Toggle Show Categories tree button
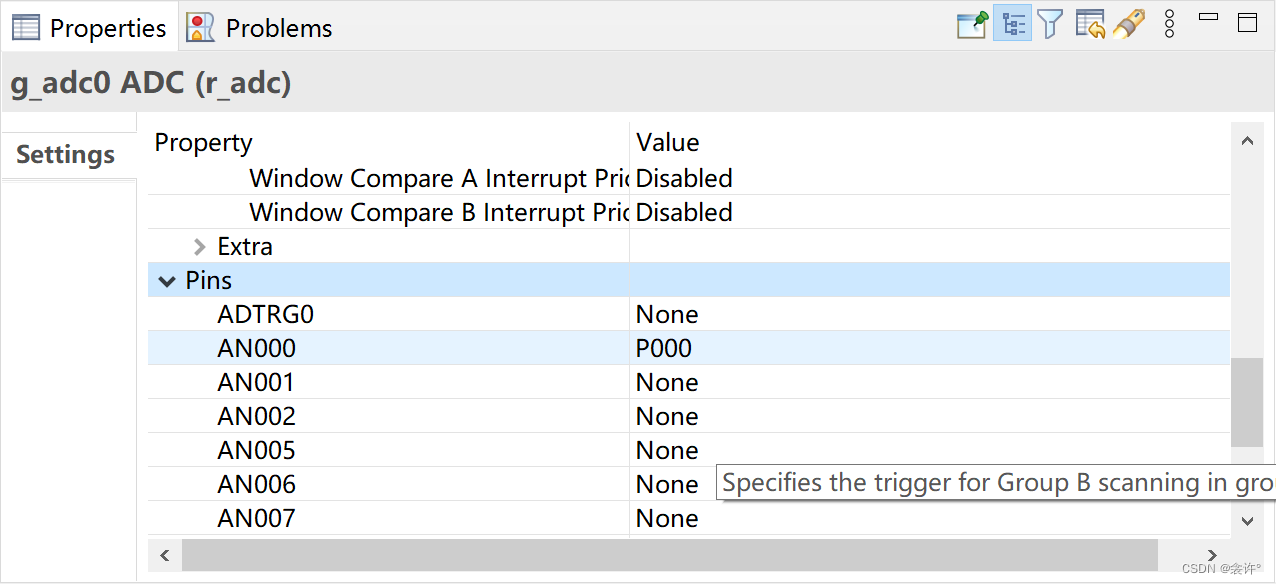Image resolution: width=1276 pixels, height=584 pixels. tap(1012, 24)
